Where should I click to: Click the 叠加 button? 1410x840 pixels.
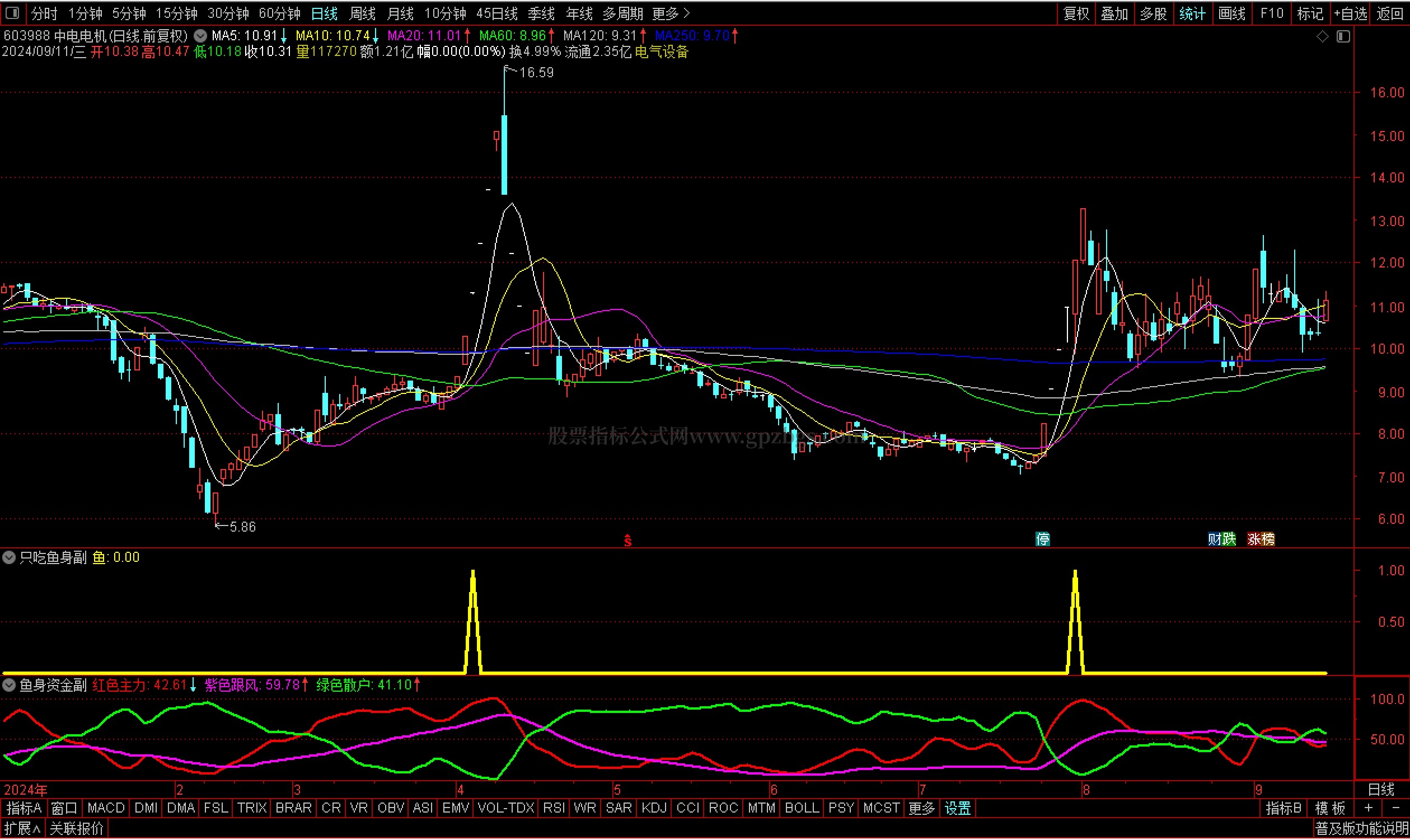click(1115, 13)
